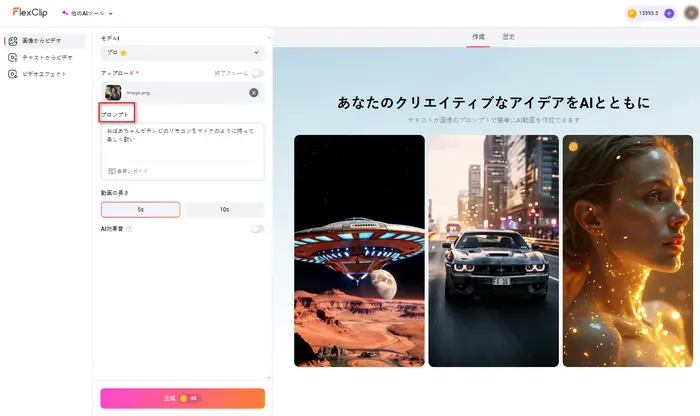The image size is (700, 416).
Task: Toggle the AI効果音 switch
Action: click(257, 229)
